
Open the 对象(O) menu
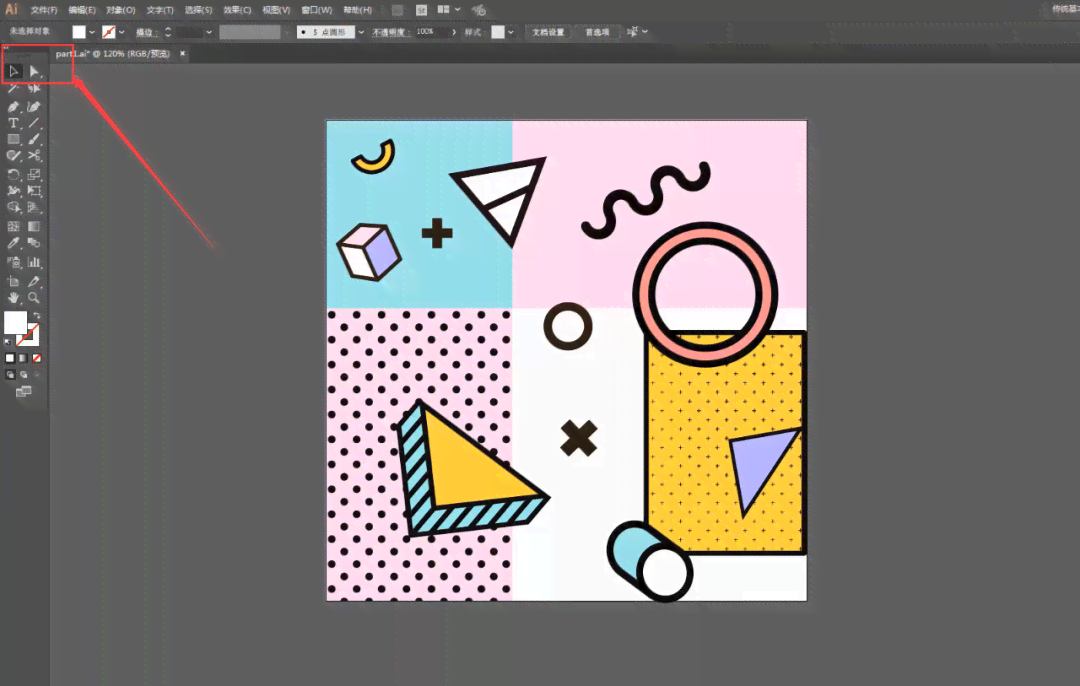pyautogui.click(x=121, y=10)
